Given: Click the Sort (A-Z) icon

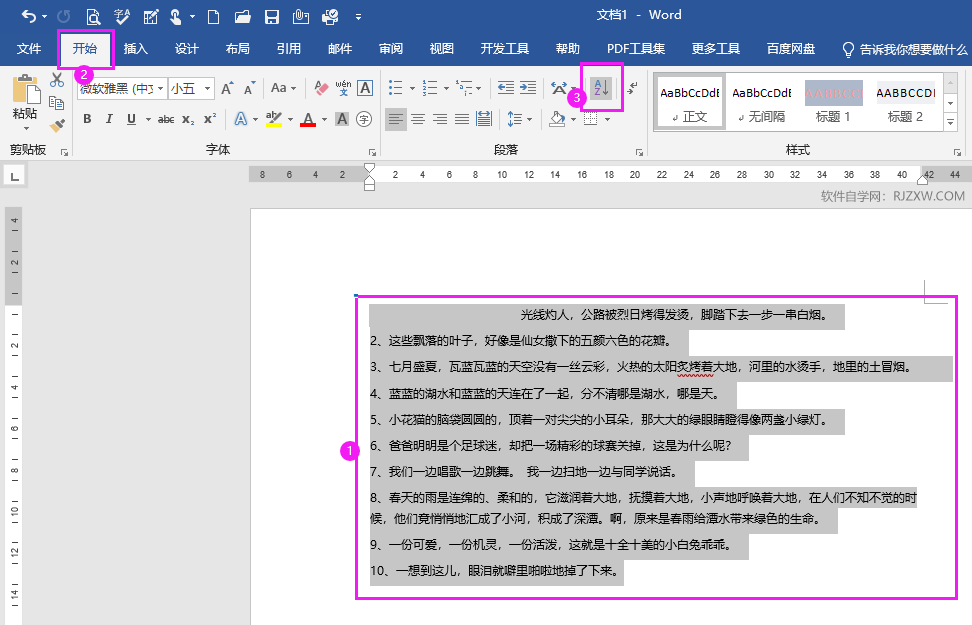Looking at the screenshot, I should point(599,88).
